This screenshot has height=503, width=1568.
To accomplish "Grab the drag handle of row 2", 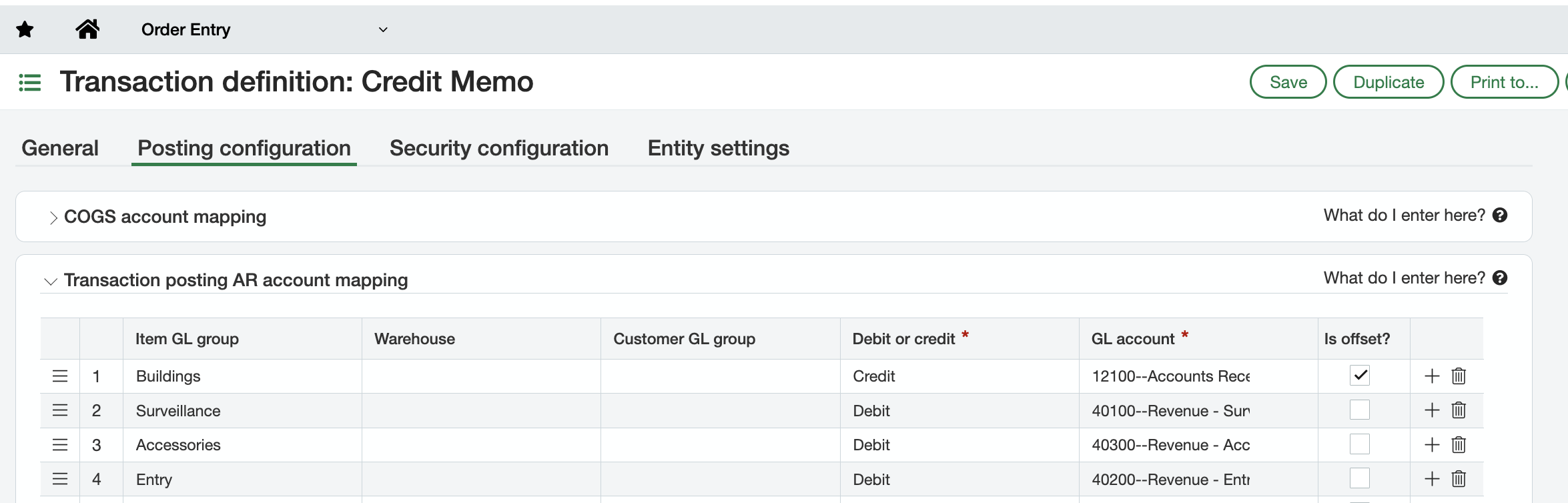I will [x=60, y=410].
